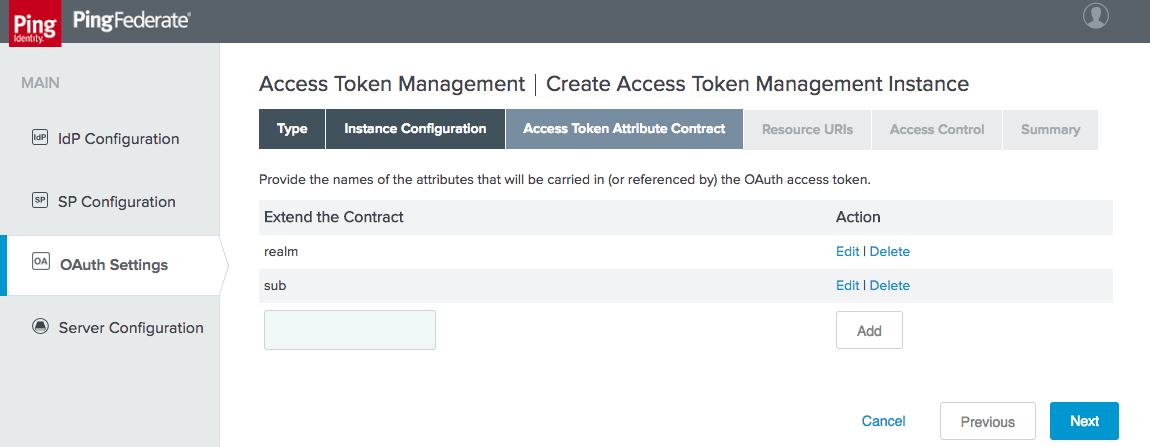Click the SP icon beside SP Configuration
The height and width of the screenshot is (447, 1150).
point(40,200)
